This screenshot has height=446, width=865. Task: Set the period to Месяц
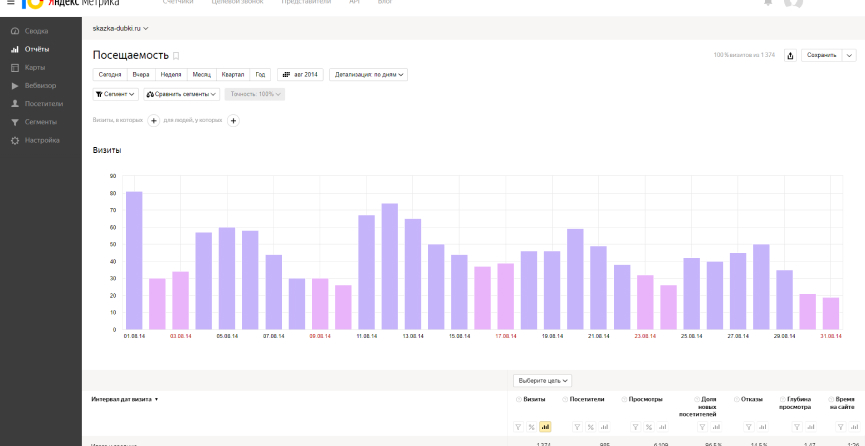click(x=202, y=75)
